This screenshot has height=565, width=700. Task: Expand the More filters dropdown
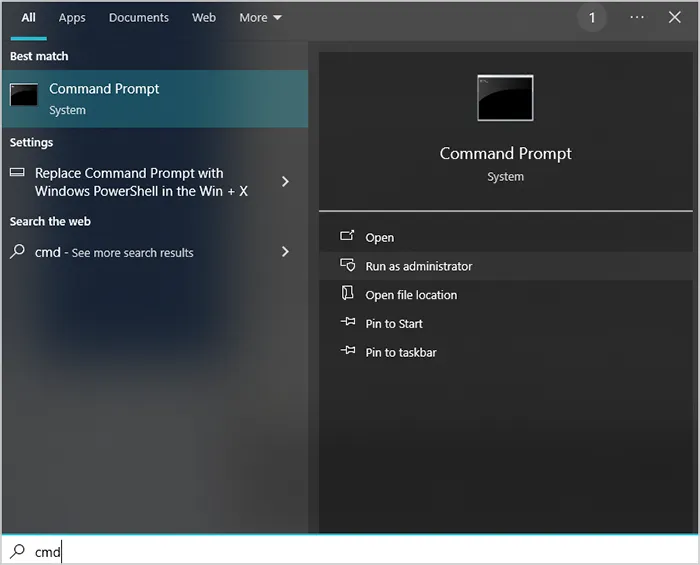pyautogui.click(x=260, y=17)
